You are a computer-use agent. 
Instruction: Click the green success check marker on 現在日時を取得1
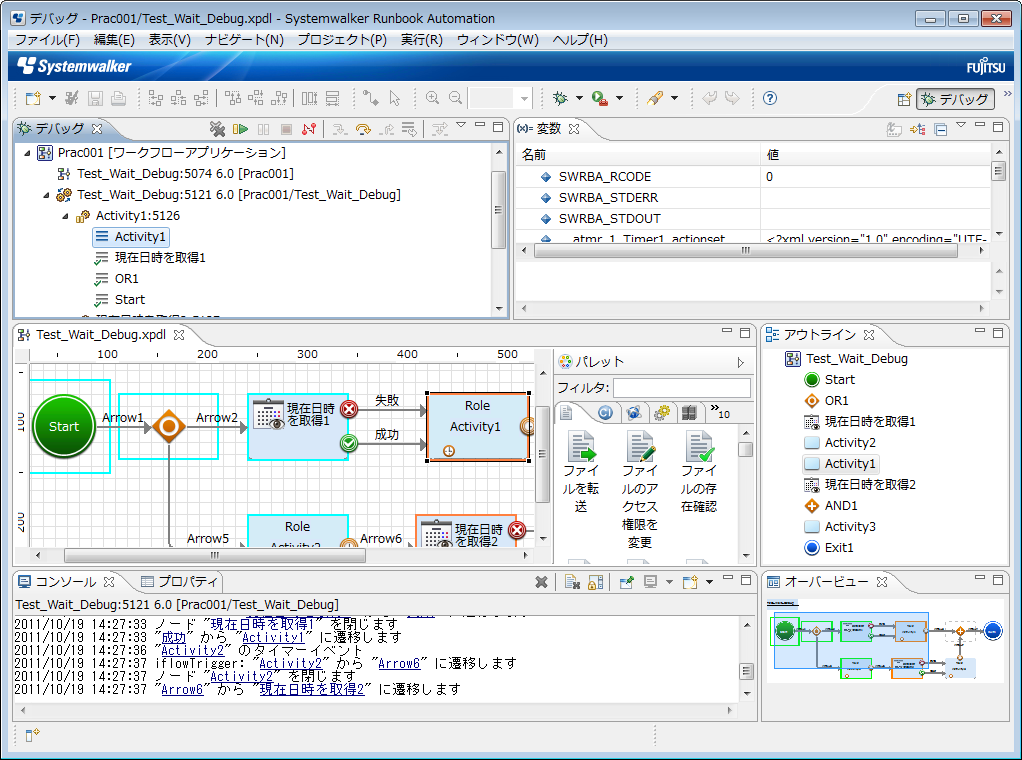[349, 443]
